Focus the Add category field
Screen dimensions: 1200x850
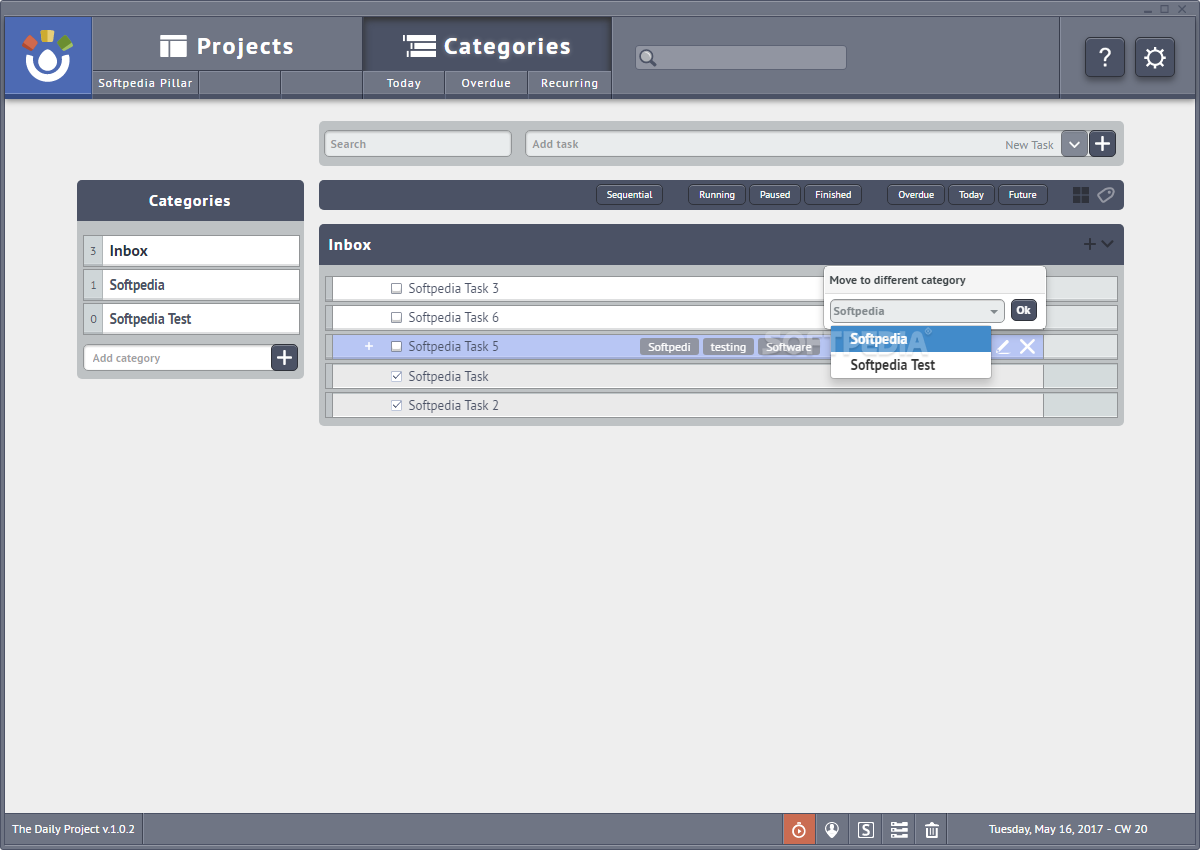point(178,358)
